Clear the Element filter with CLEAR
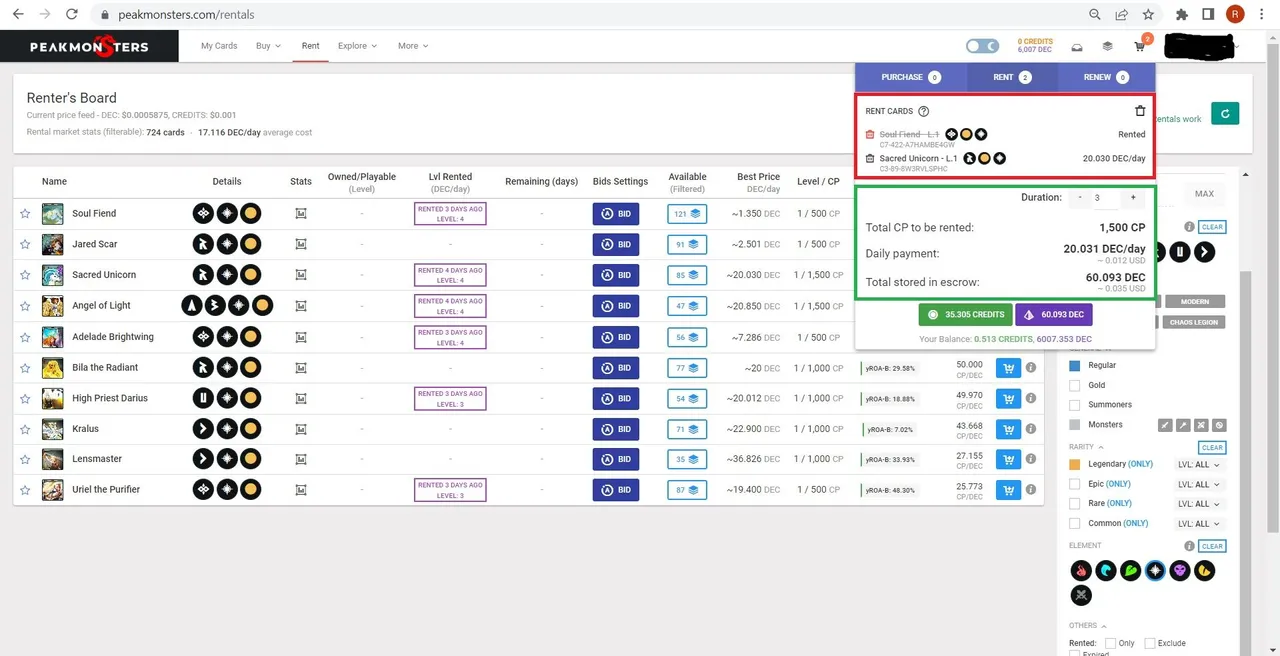The height and width of the screenshot is (656, 1280). point(1212,546)
